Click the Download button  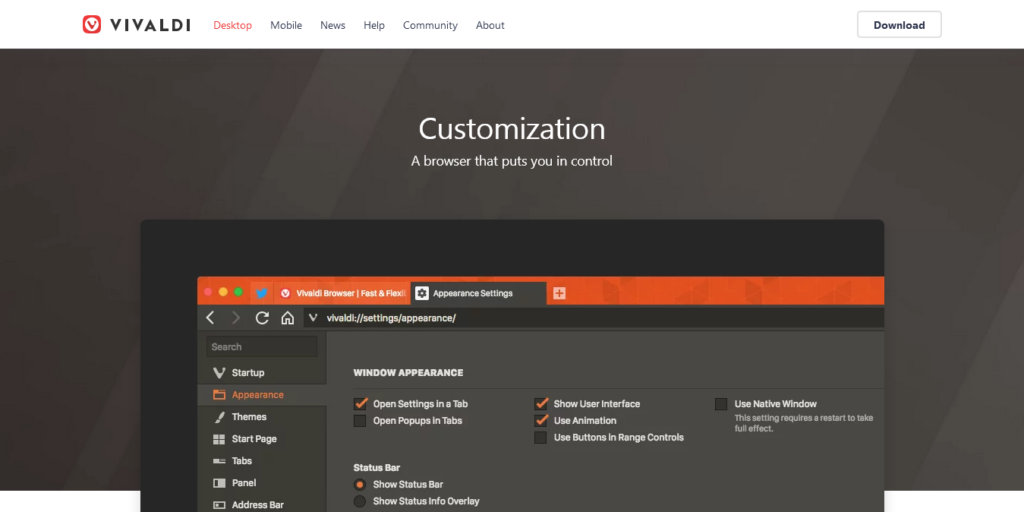[899, 25]
